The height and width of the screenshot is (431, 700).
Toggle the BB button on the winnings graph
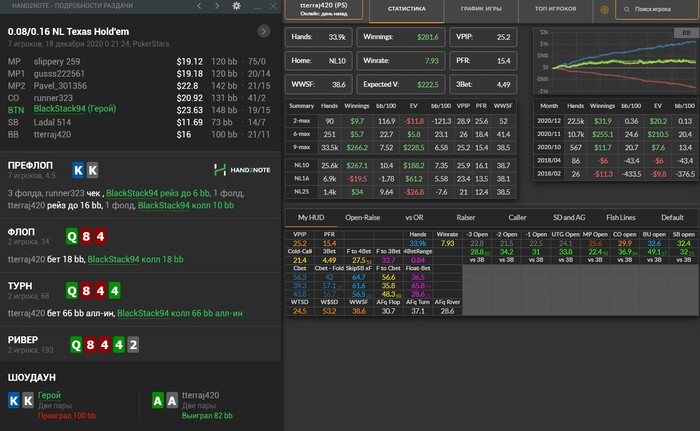(686, 33)
